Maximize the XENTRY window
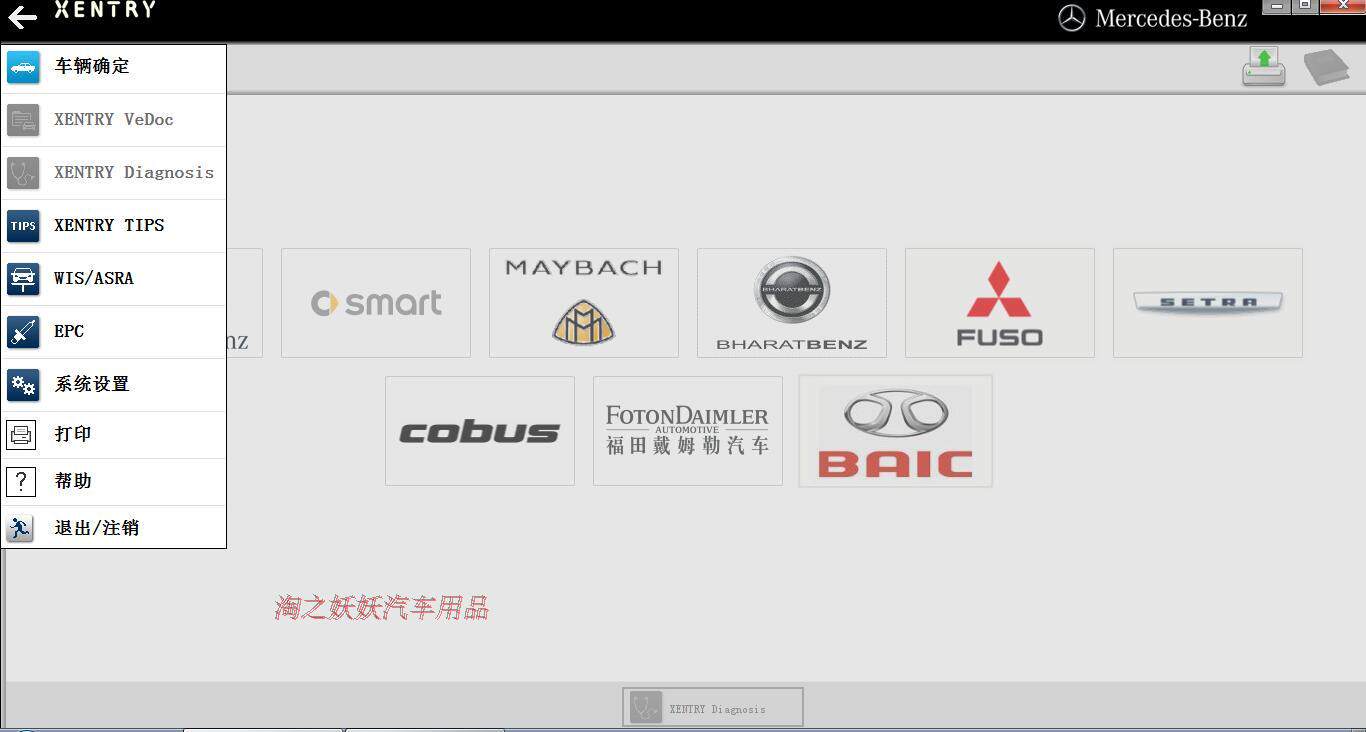The image size is (1366, 732). 1304,7
